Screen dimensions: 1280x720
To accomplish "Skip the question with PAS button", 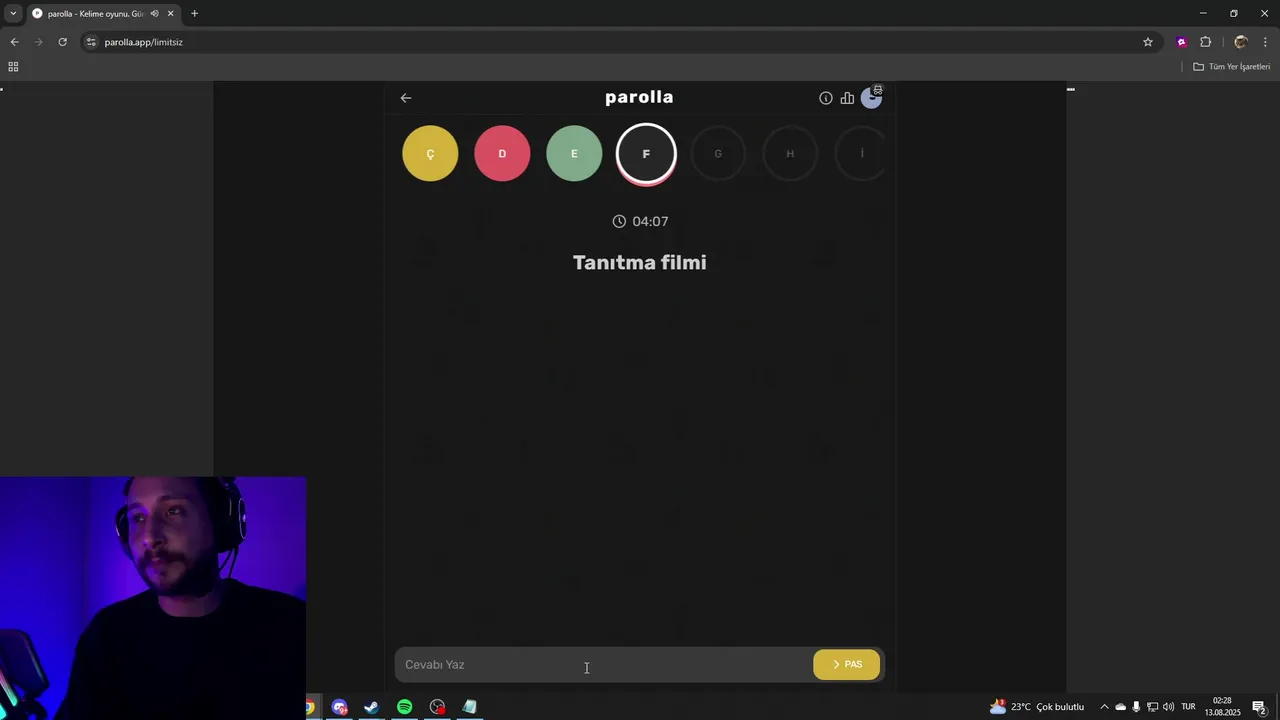I will coord(847,665).
